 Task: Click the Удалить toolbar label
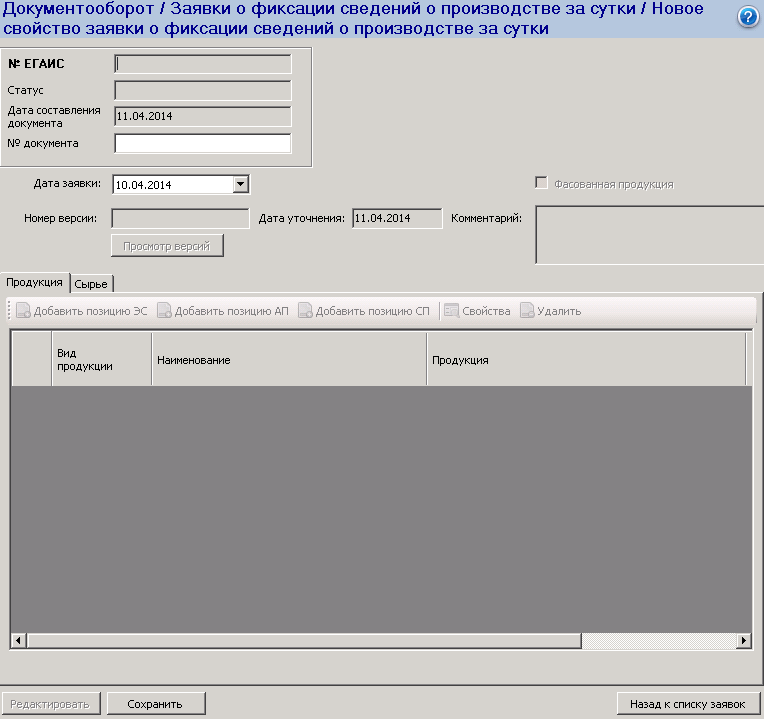coord(559,311)
